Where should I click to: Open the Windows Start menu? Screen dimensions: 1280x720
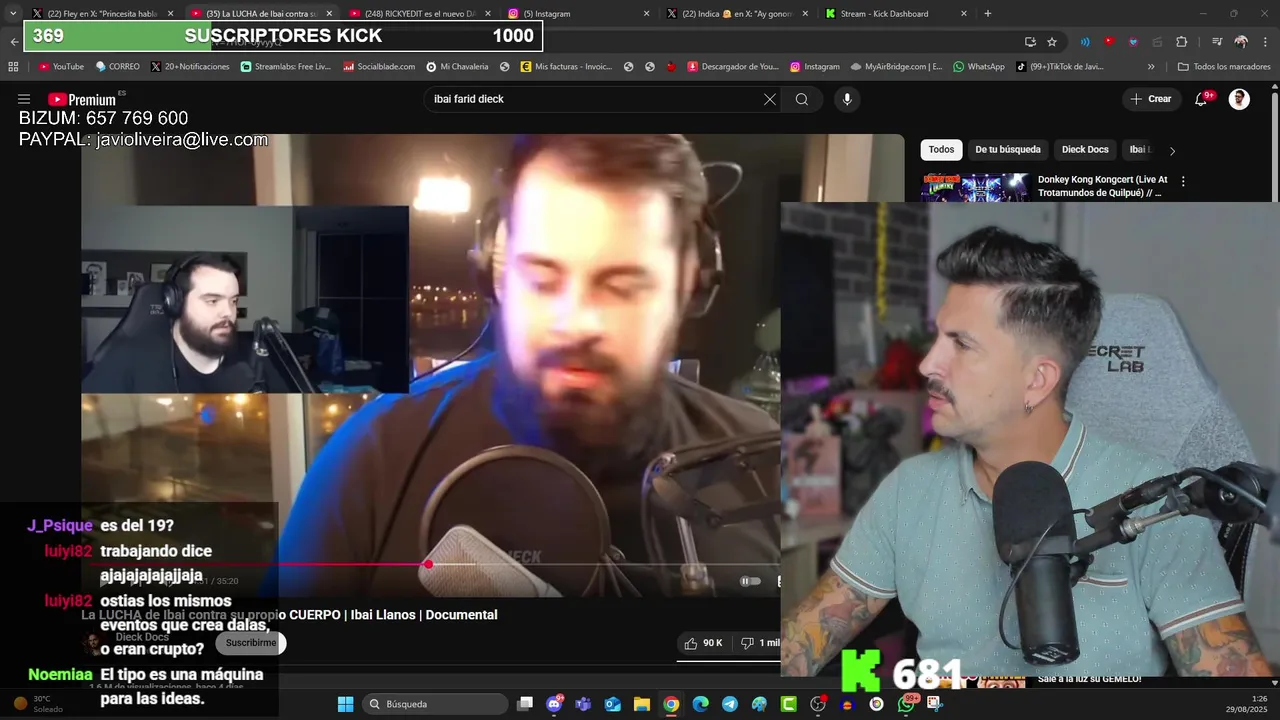[x=345, y=704]
